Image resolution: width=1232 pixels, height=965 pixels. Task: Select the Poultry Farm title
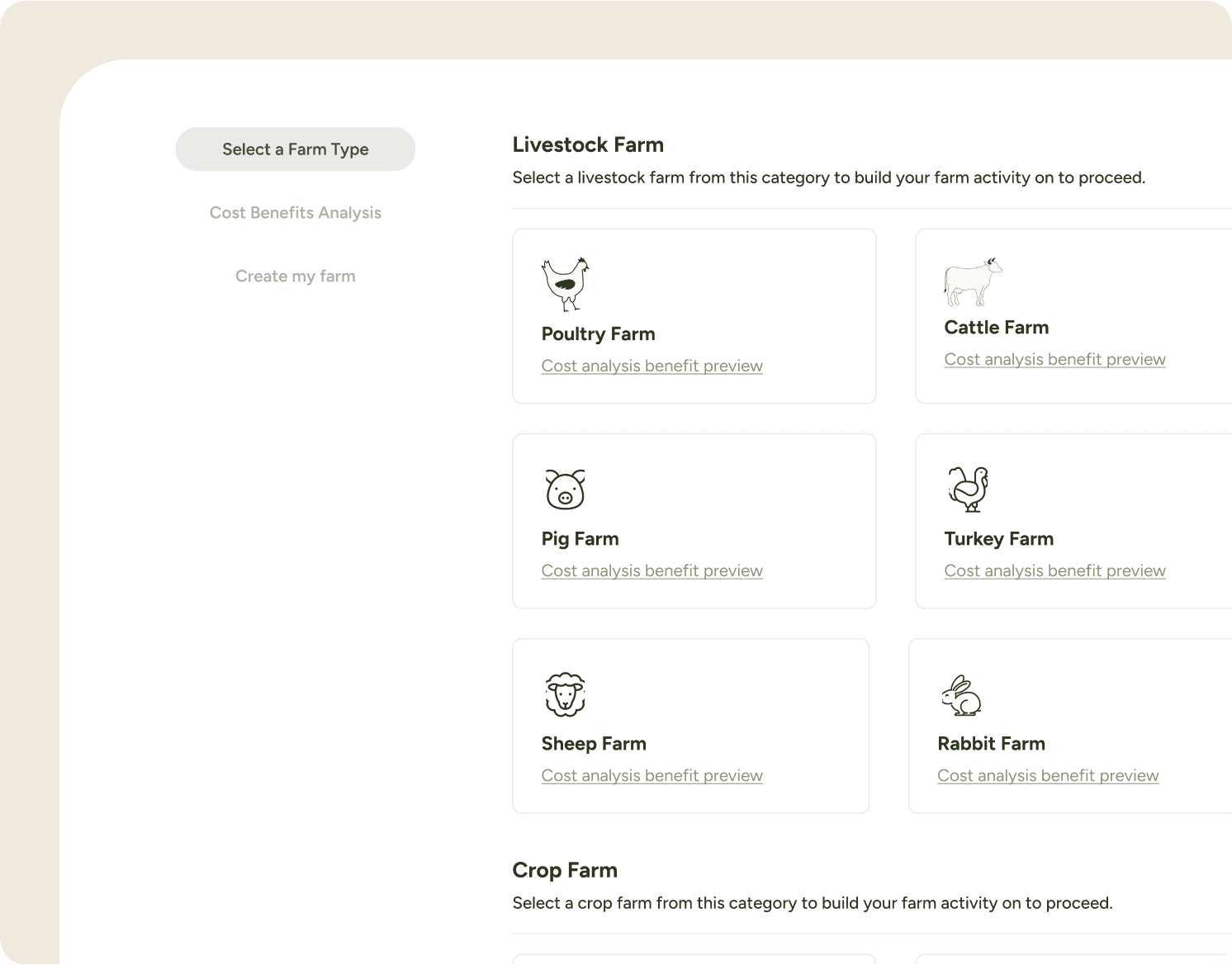(x=599, y=334)
